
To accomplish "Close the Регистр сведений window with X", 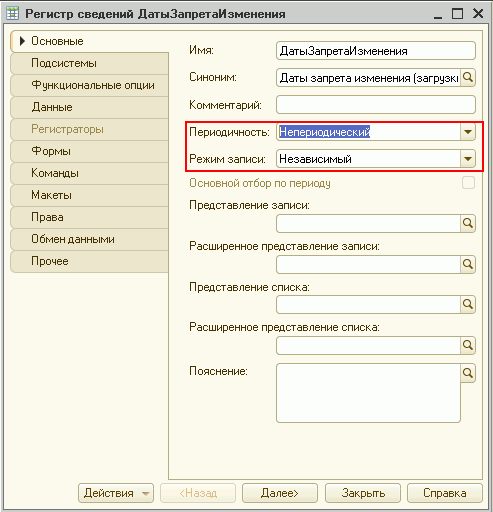I will point(478,13).
